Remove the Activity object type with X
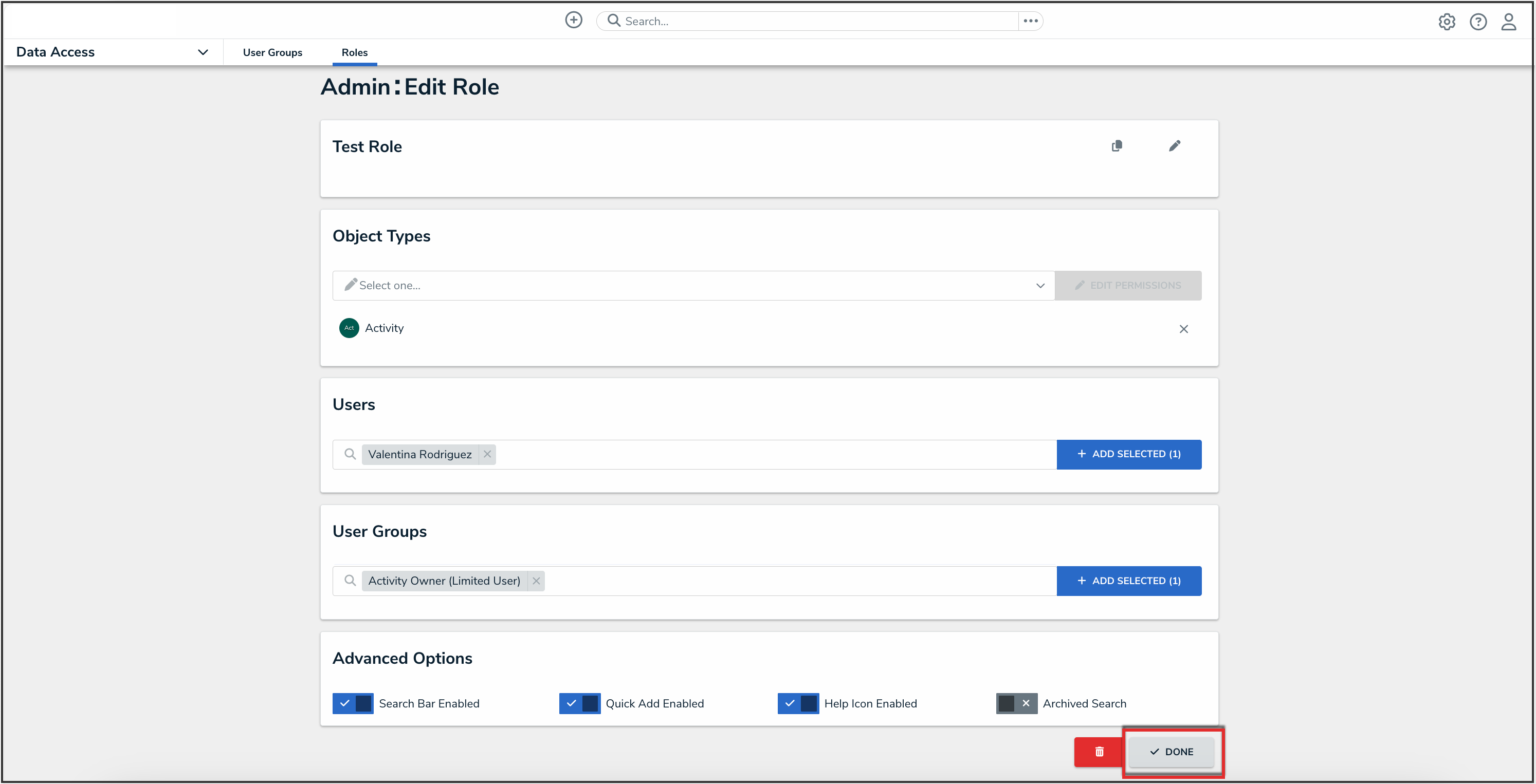 pyautogui.click(x=1183, y=329)
